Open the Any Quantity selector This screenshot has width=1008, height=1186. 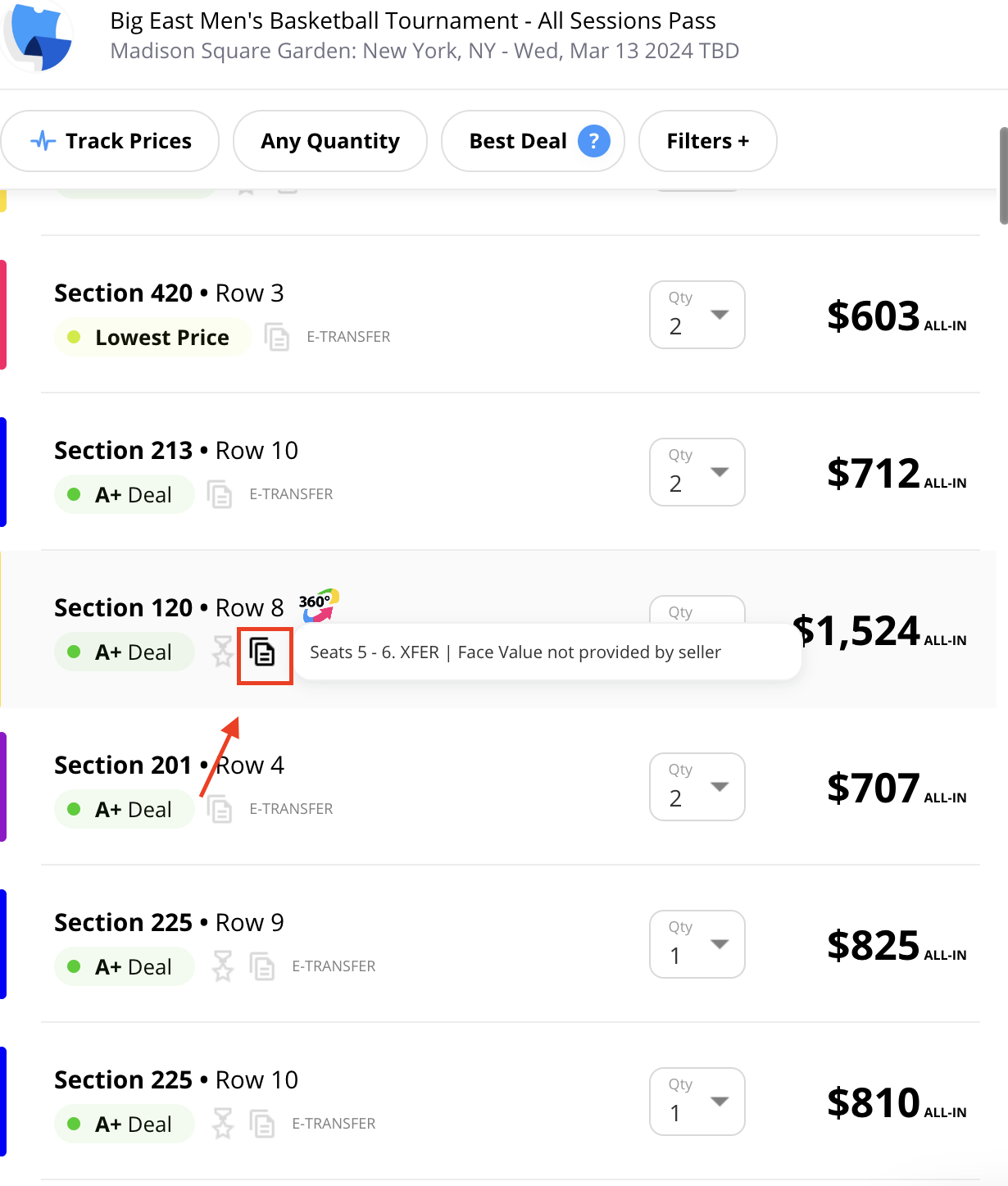tap(330, 141)
